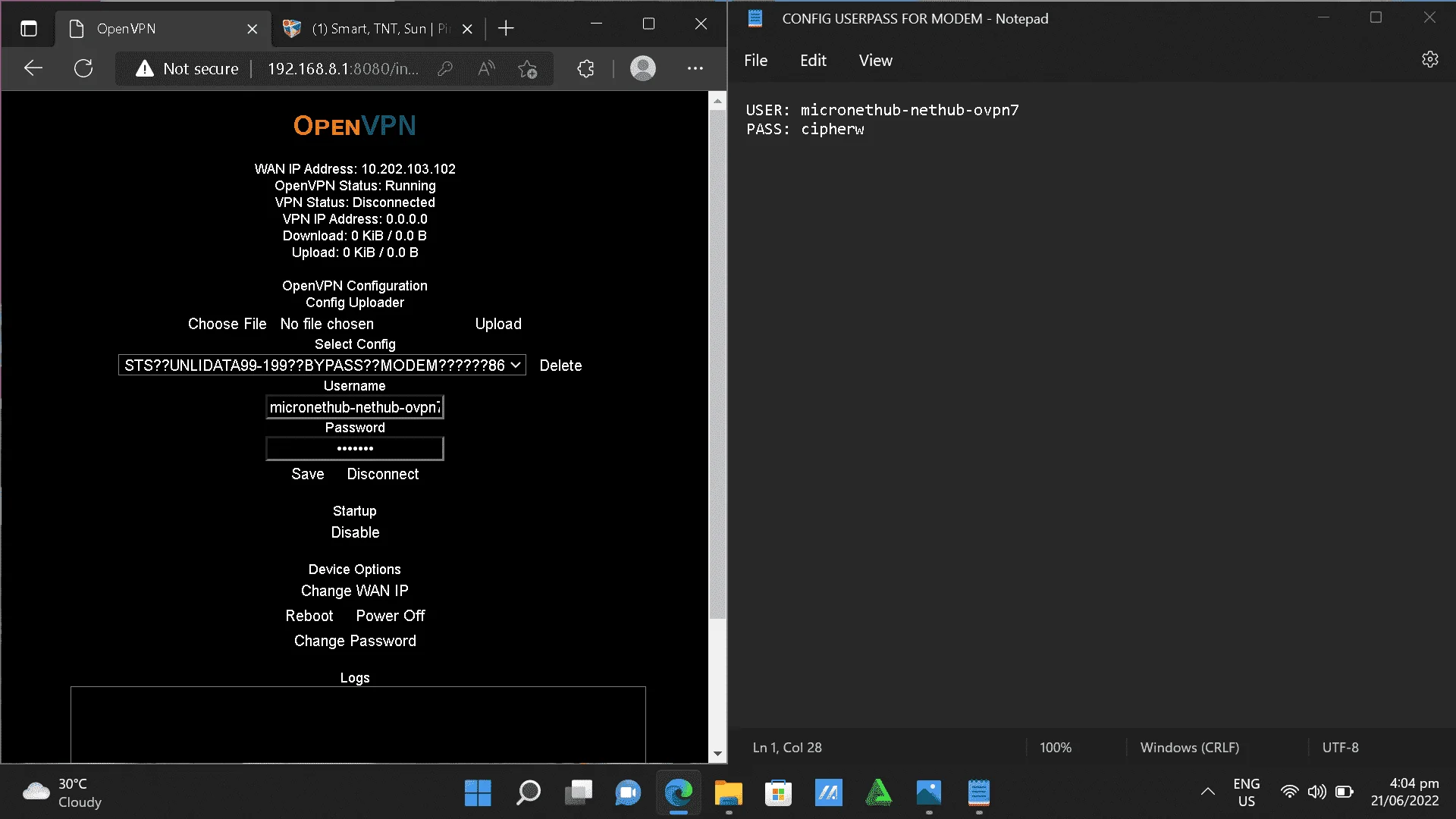The width and height of the screenshot is (1456, 819).
Task: Open the blue slashes app on taskbar
Action: (828, 793)
